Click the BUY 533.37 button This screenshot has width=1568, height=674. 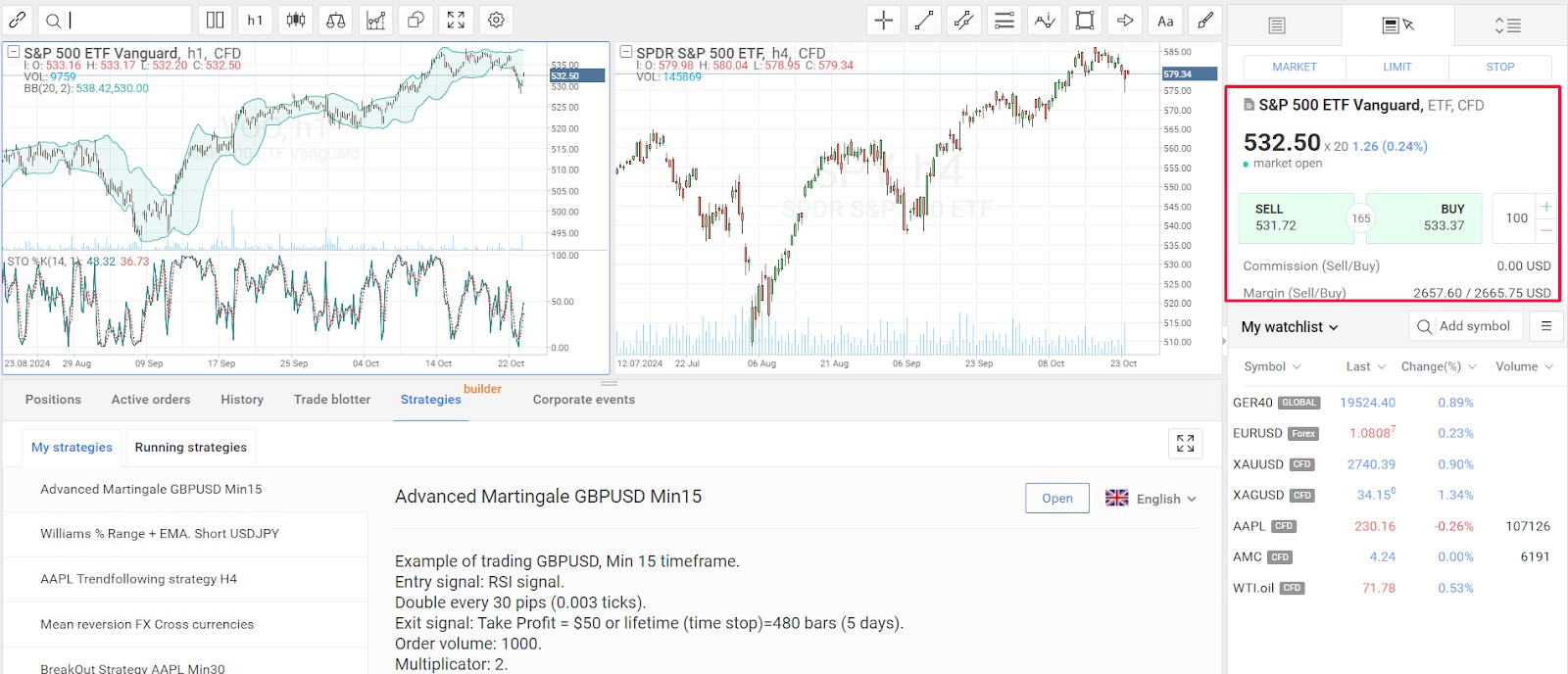pyautogui.click(x=1425, y=217)
